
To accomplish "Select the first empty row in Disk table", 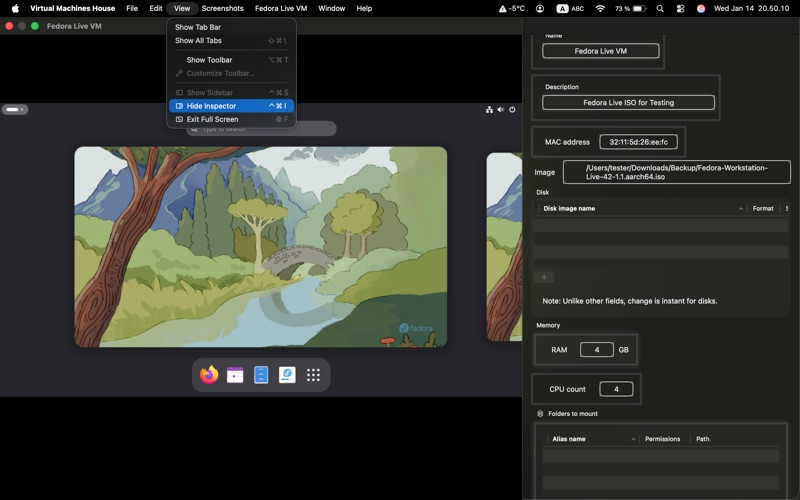I will (661, 225).
